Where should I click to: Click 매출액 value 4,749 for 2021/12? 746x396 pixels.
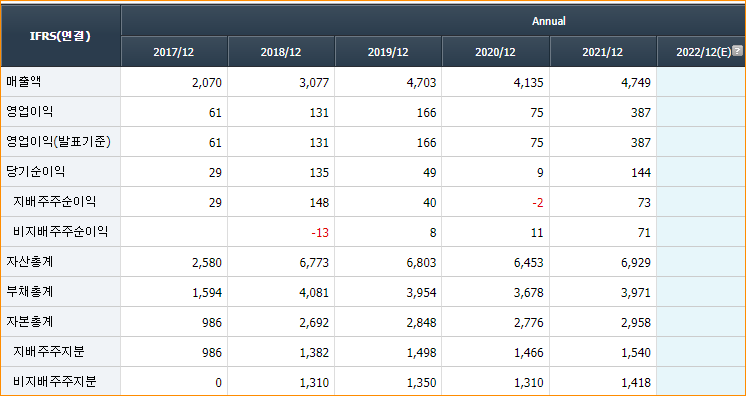636,83
